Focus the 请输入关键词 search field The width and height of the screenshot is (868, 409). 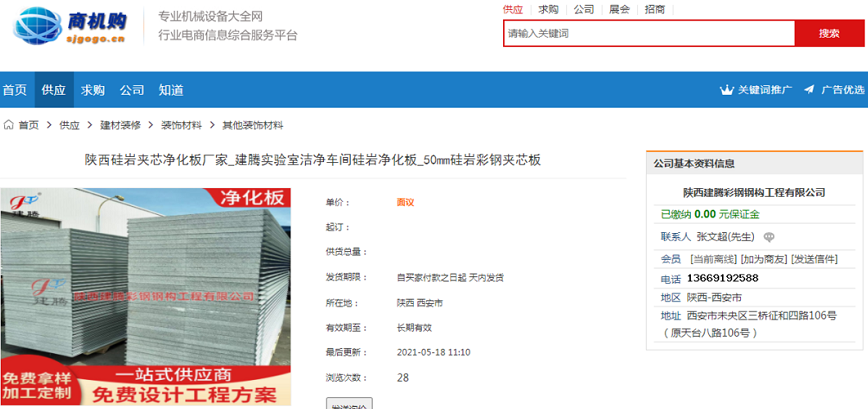[x=649, y=33]
